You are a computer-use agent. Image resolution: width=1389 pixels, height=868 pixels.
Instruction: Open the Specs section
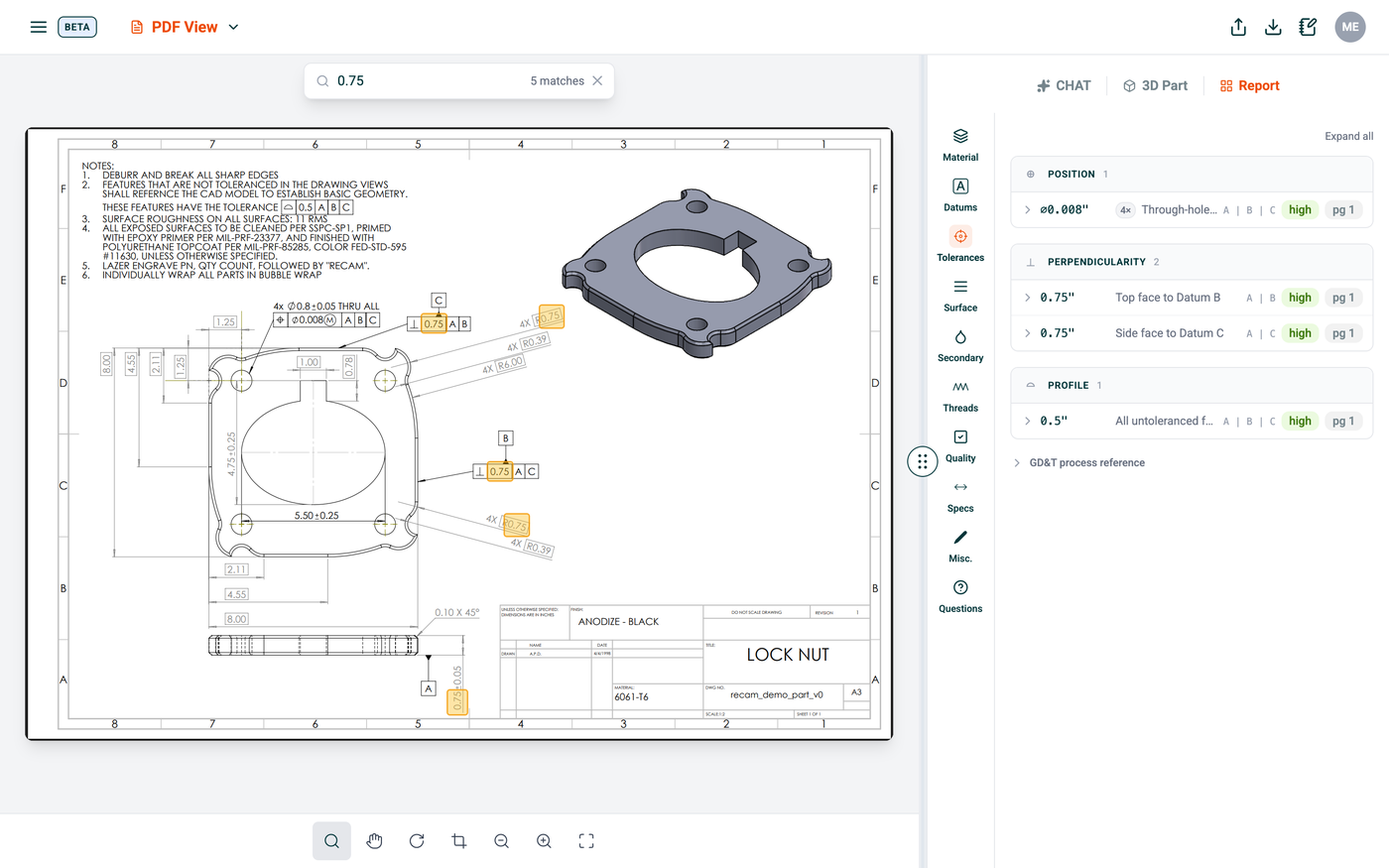(x=960, y=496)
